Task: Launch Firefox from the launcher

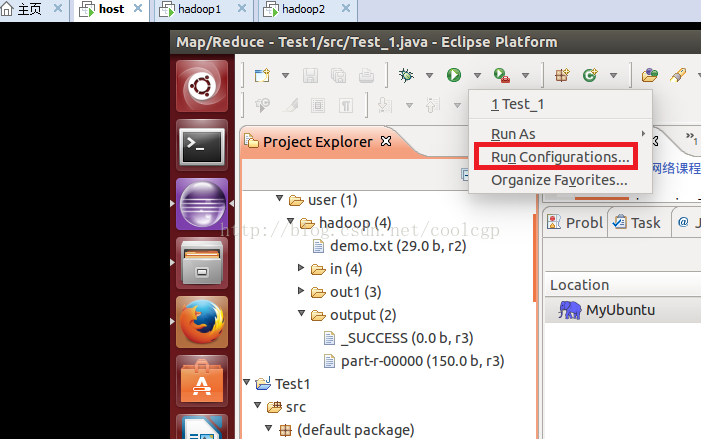Action: click(x=202, y=322)
